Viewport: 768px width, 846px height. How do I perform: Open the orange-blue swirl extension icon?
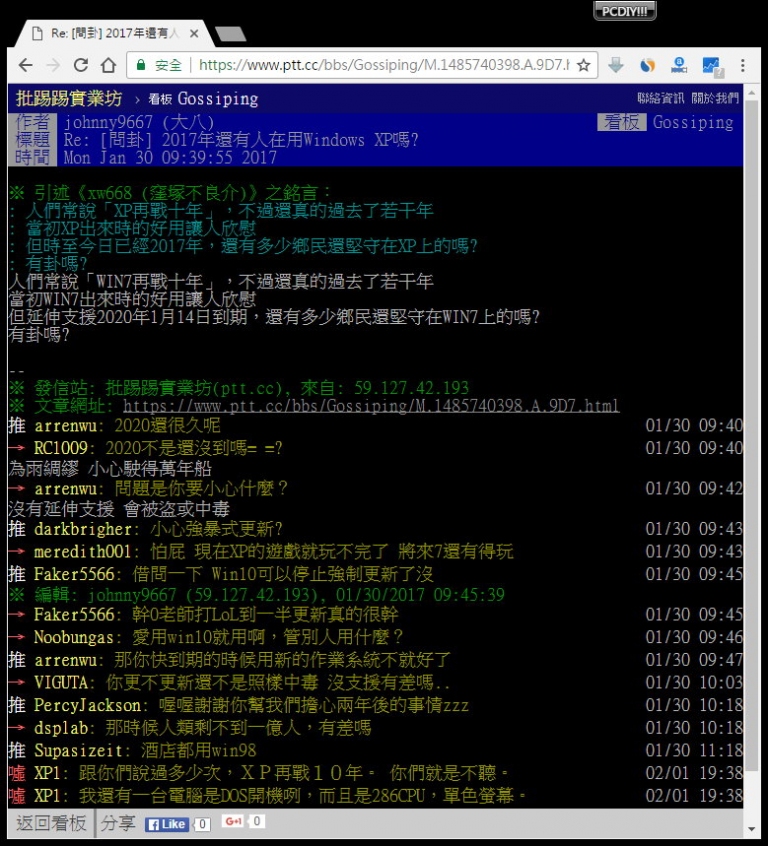(x=647, y=65)
